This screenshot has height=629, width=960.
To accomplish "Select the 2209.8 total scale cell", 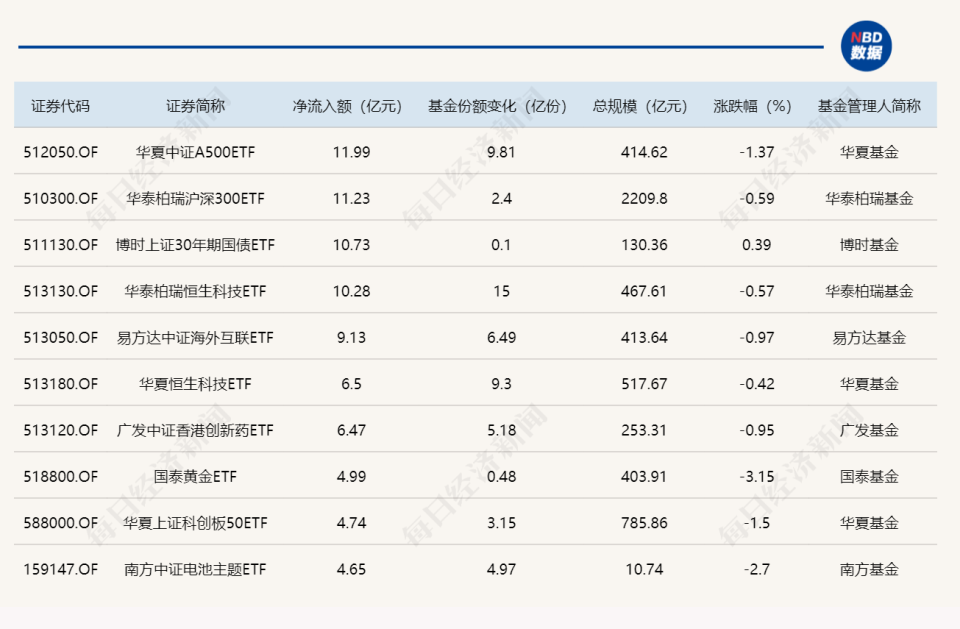I will [x=643, y=199].
